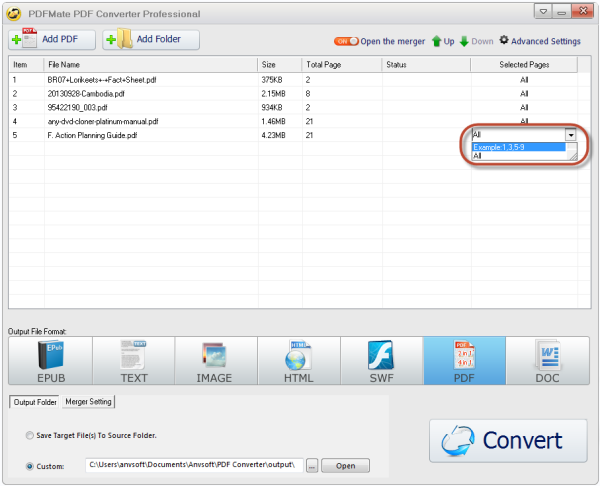600x486 pixels.
Task: Select EPUB output format
Action: [x=51, y=361]
